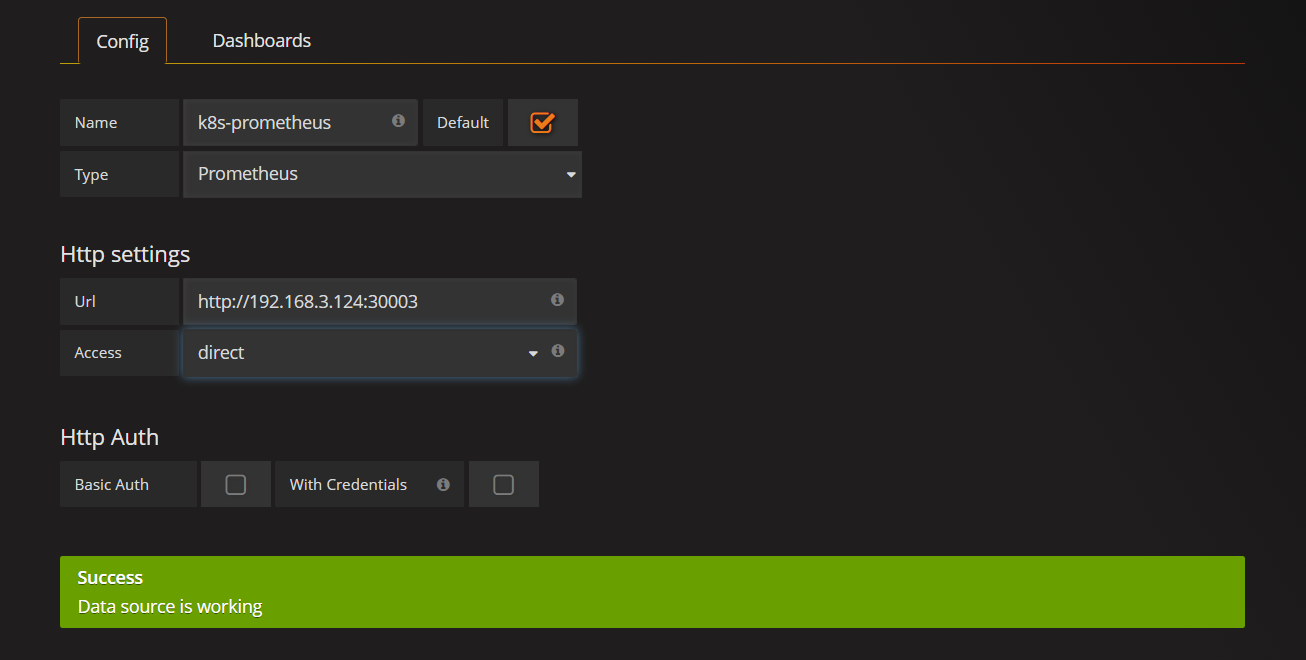Viewport: 1306px width, 660px height.
Task: Enable the With Credentials checkbox
Action: [503, 485]
